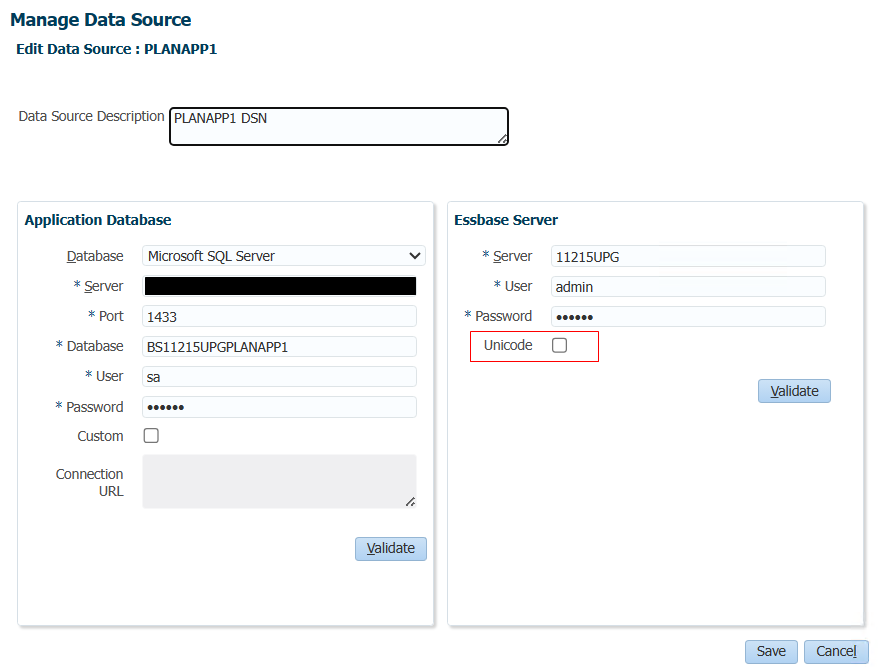Click the dropdown arrow beside Microsoft SQL Server

pos(414,256)
